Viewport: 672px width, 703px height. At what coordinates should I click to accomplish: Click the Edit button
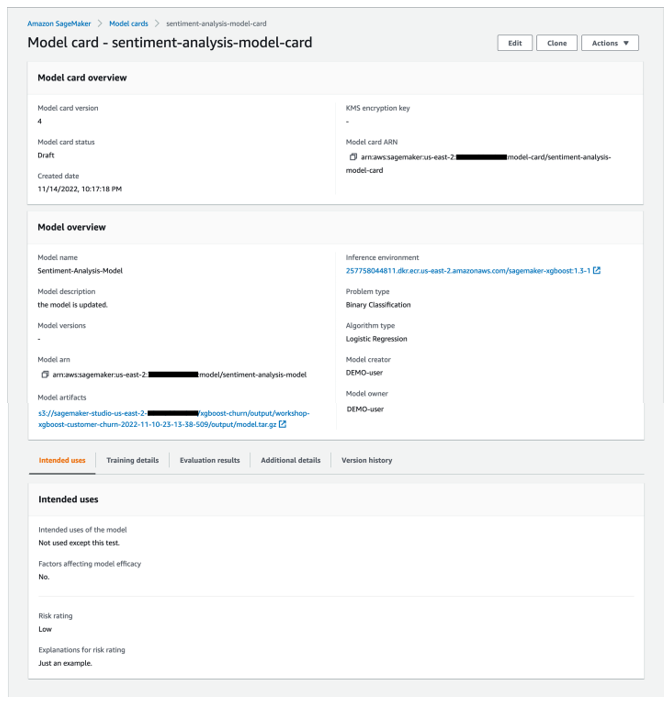click(515, 43)
